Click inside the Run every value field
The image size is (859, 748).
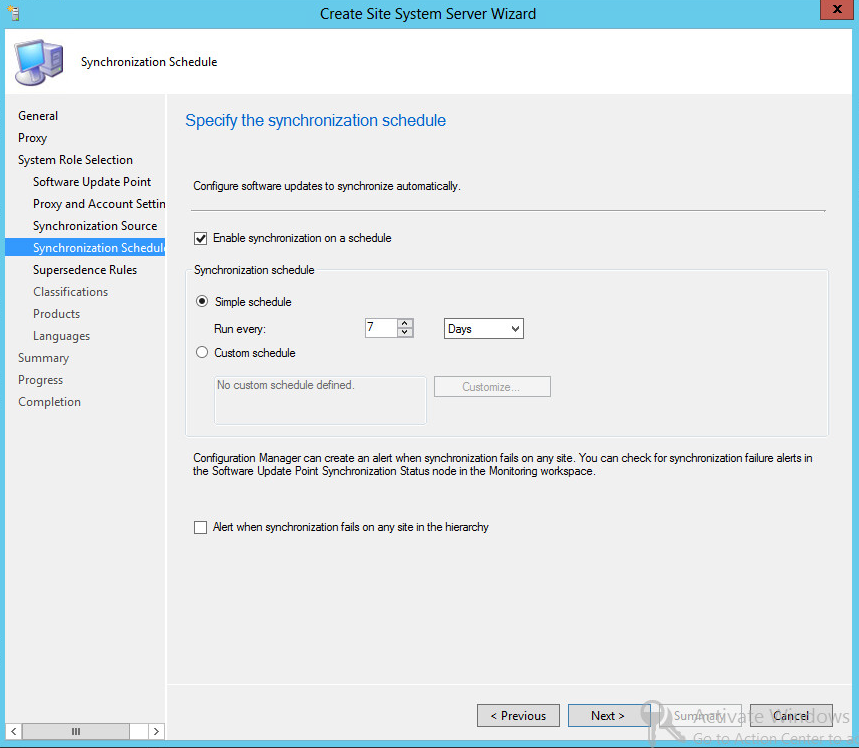tap(383, 328)
